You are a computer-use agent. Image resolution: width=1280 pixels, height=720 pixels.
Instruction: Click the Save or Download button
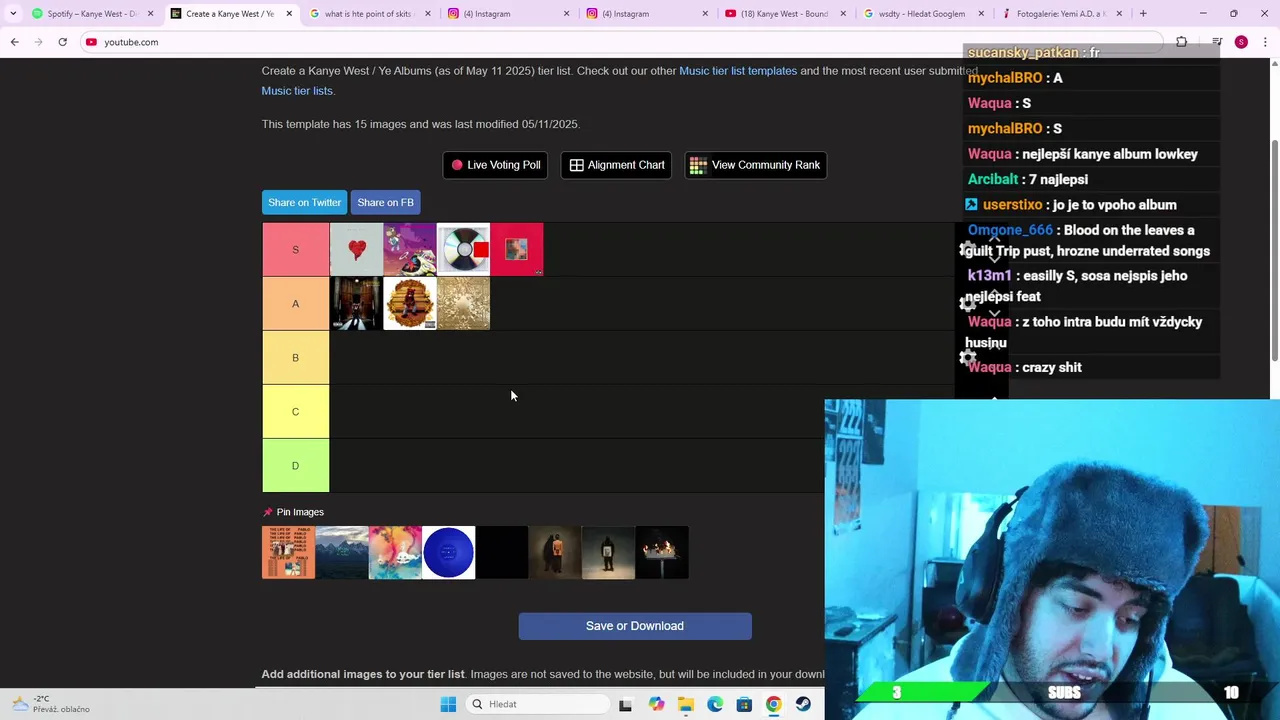(x=635, y=626)
